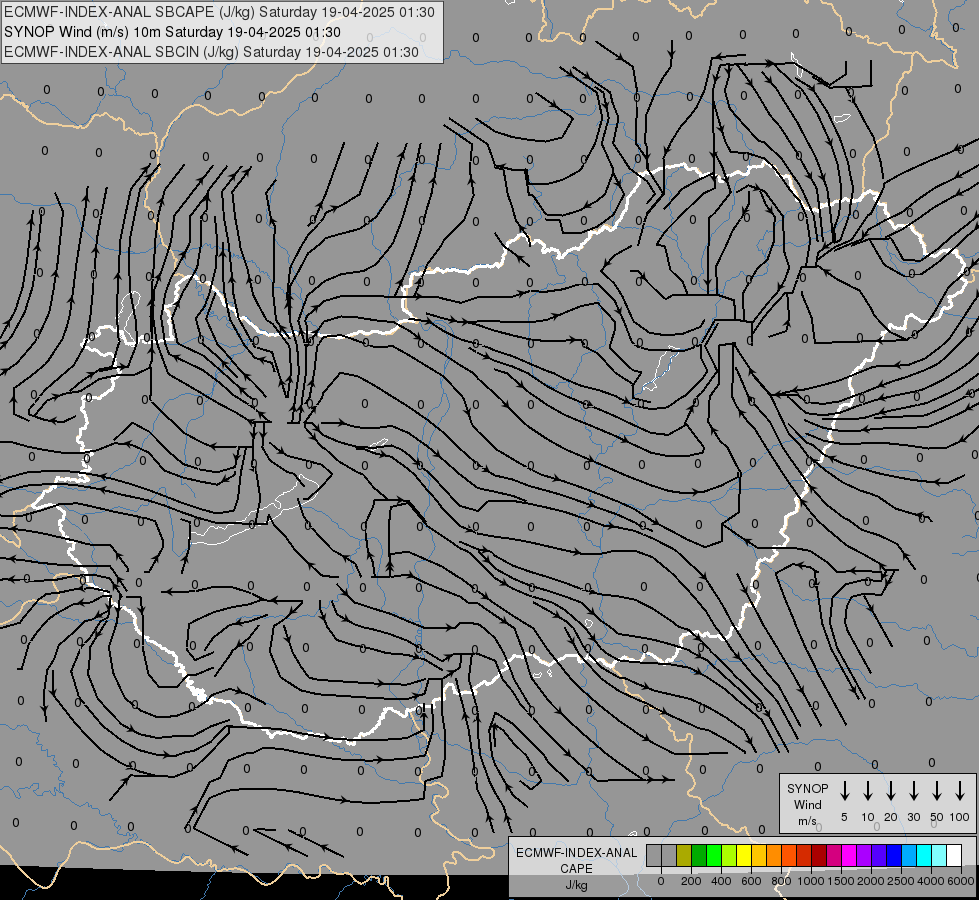Select the bright green CAPE legend swatch

714,855
